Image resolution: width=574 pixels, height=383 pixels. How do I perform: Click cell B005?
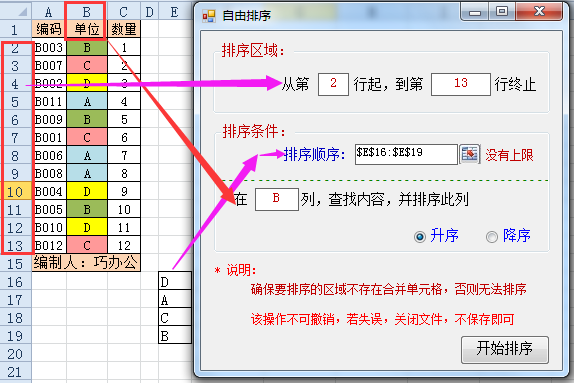49,209
